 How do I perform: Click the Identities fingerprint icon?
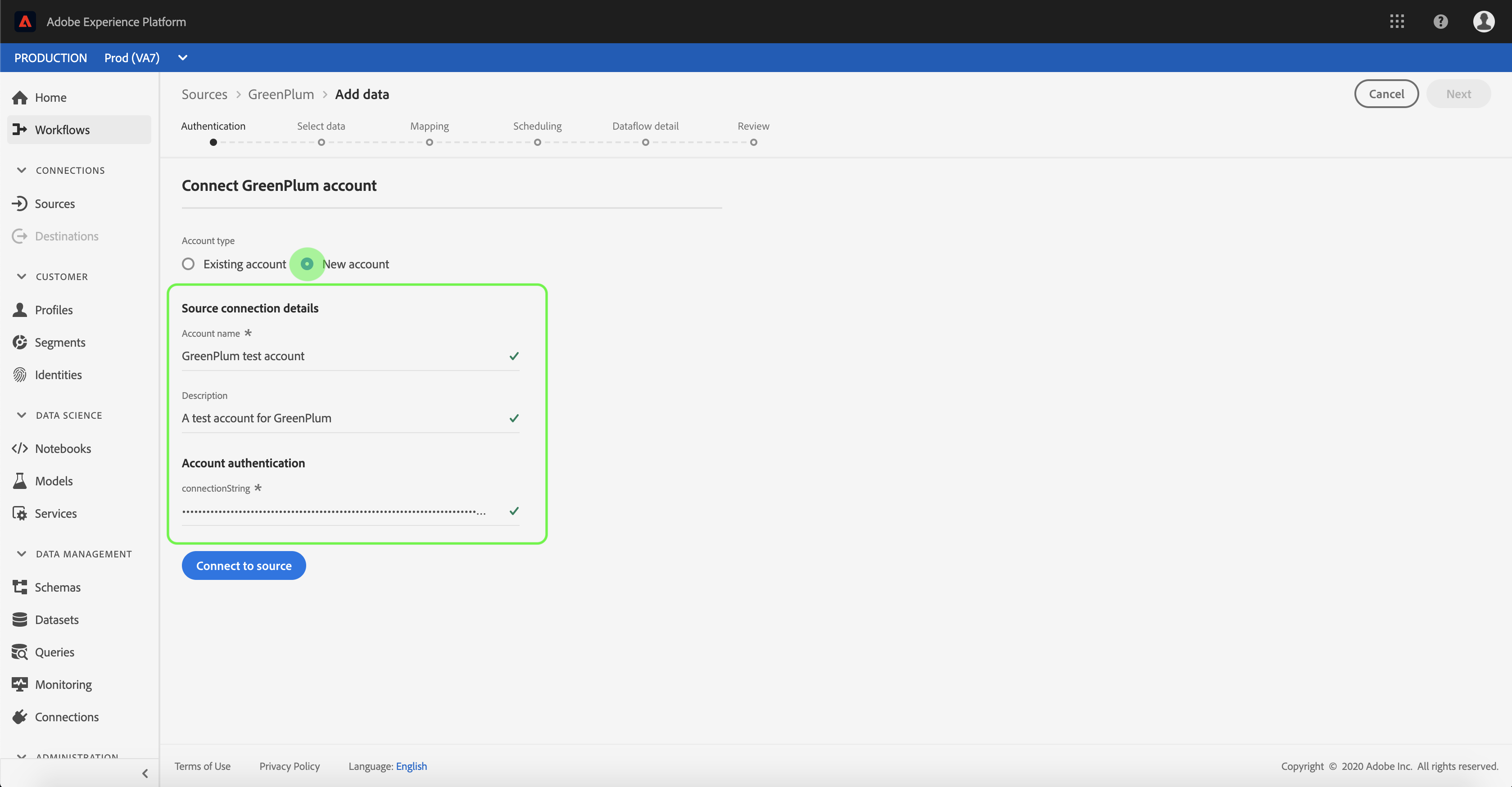[20, 375]
